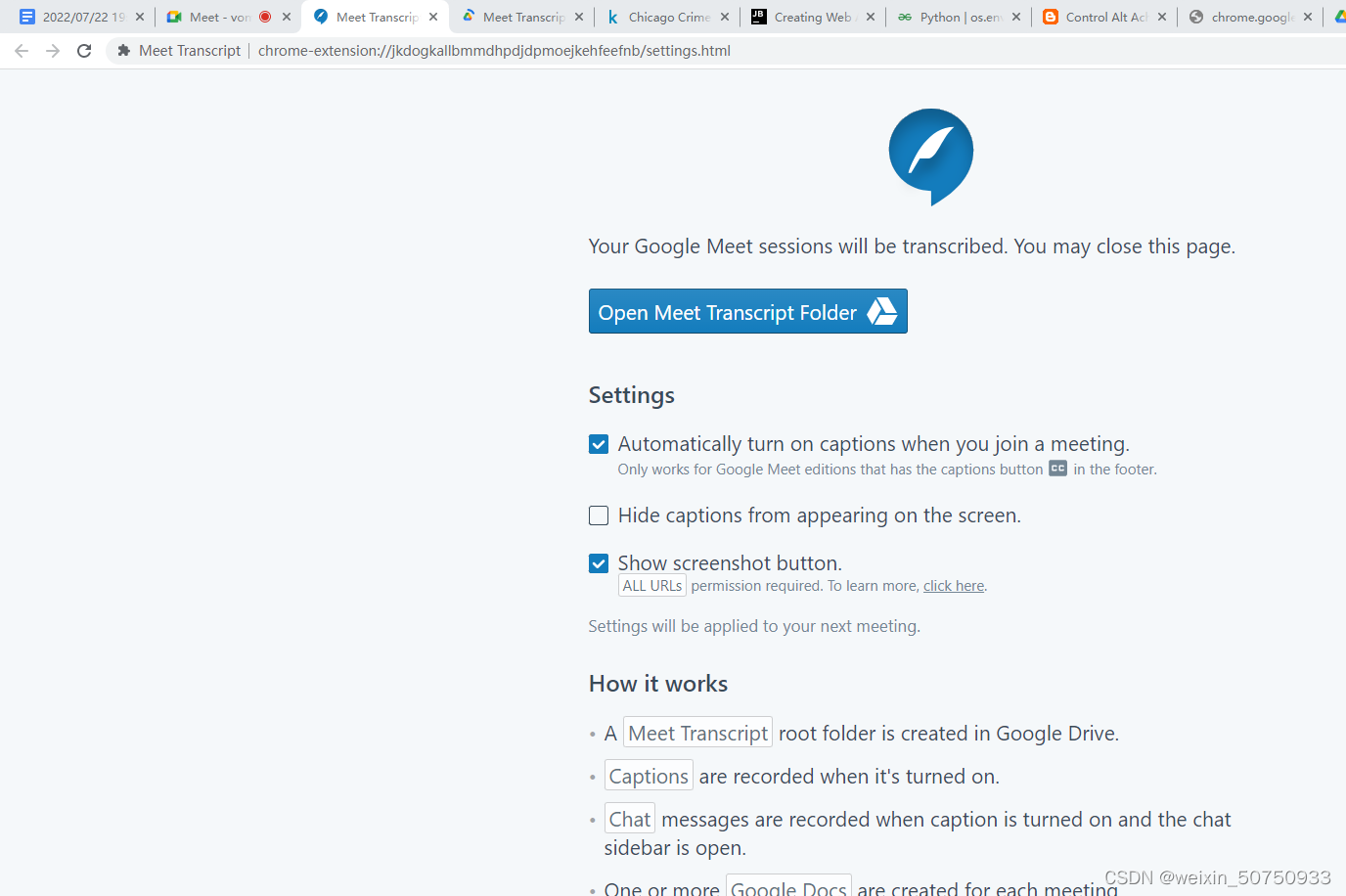The height and width of the screenshot is (896, 1346).
Task: Click the Google Docs tag
Action: tap(788, 887)
